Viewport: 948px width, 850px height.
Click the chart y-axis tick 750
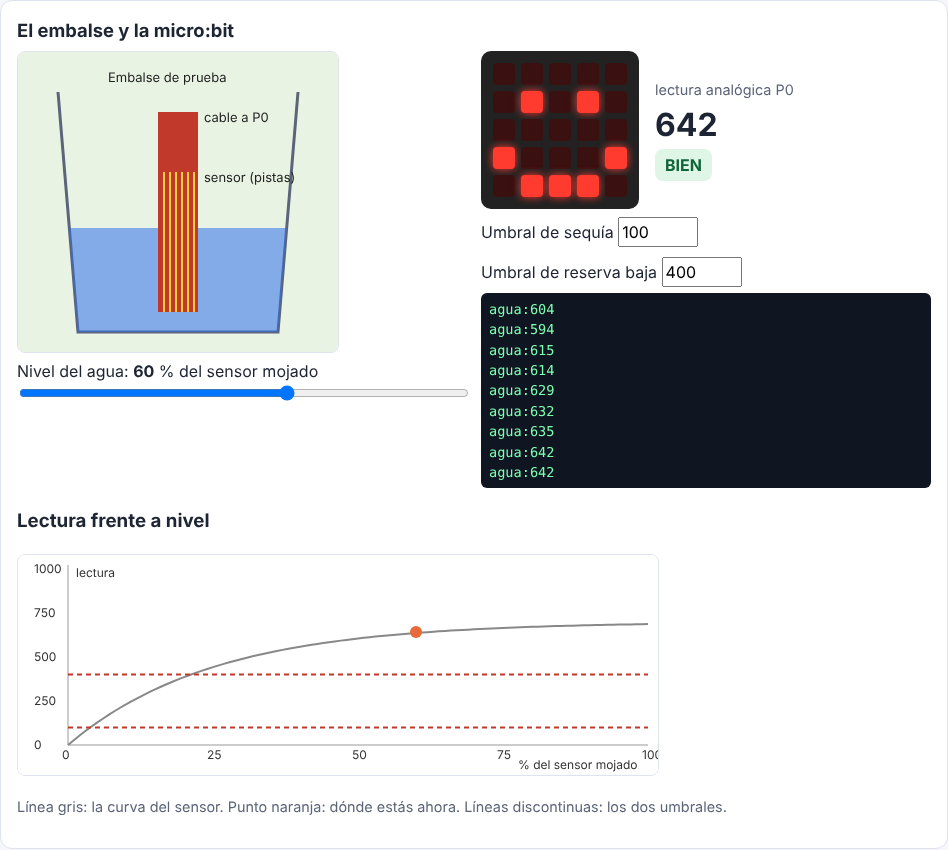pyautogui.click(x=45, y=613)
